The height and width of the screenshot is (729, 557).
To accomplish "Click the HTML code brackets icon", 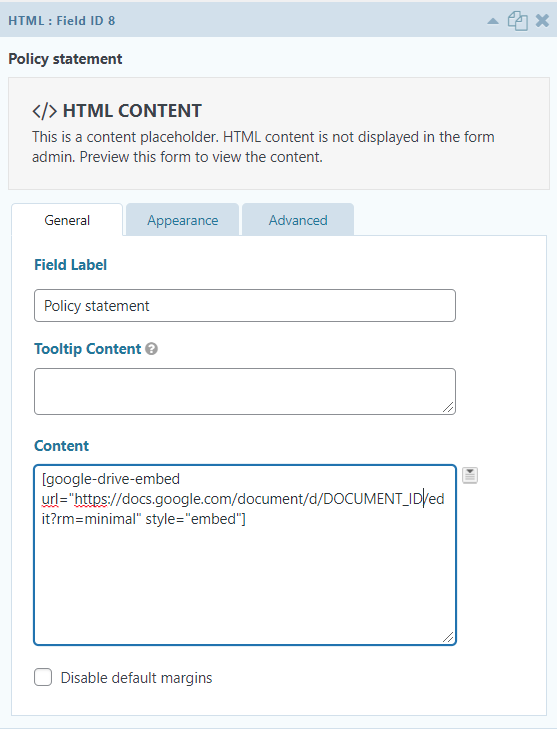I will [45, 111].
